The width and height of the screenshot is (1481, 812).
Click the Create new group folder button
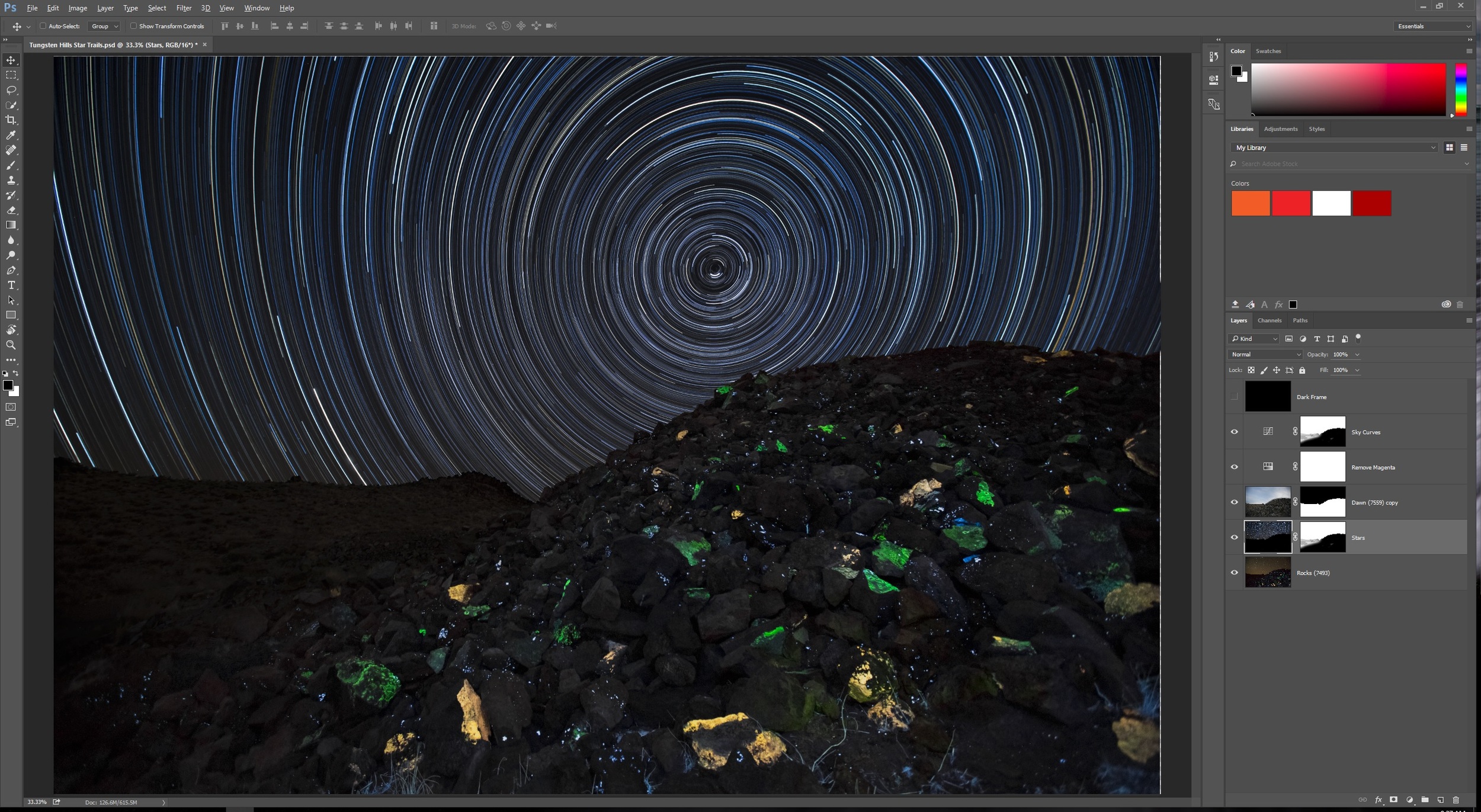tap(1425, 800)
